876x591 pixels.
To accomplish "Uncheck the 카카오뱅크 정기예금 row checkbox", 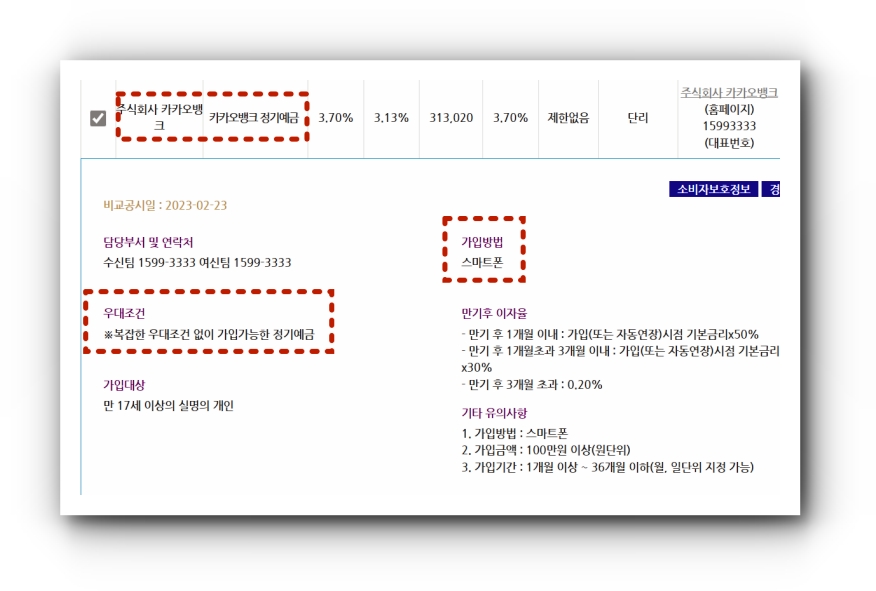I will point(98,118).
